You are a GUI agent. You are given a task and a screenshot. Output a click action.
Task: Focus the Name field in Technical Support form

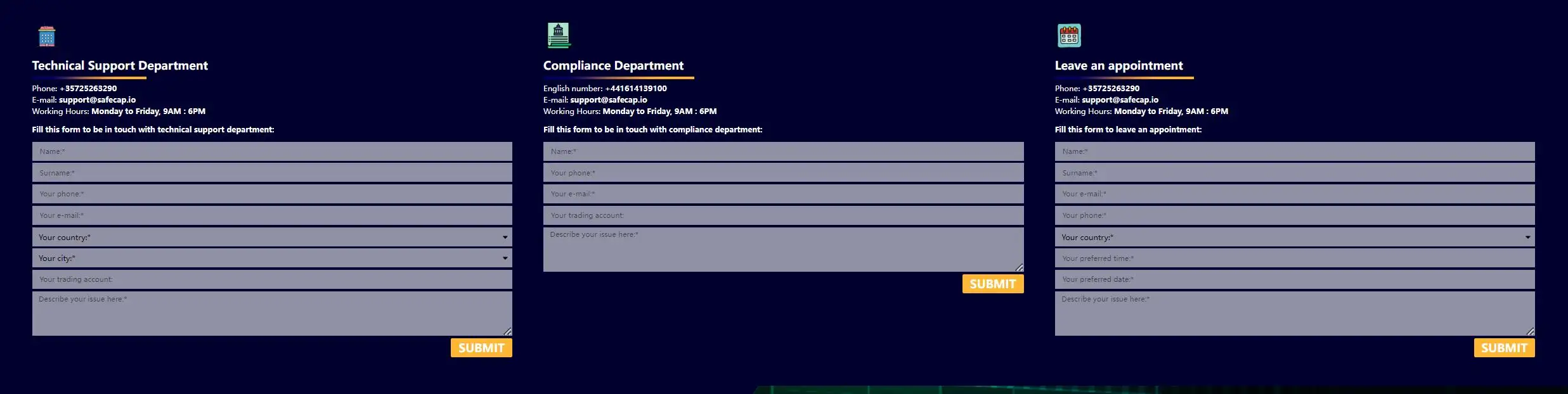click(272, 151)
